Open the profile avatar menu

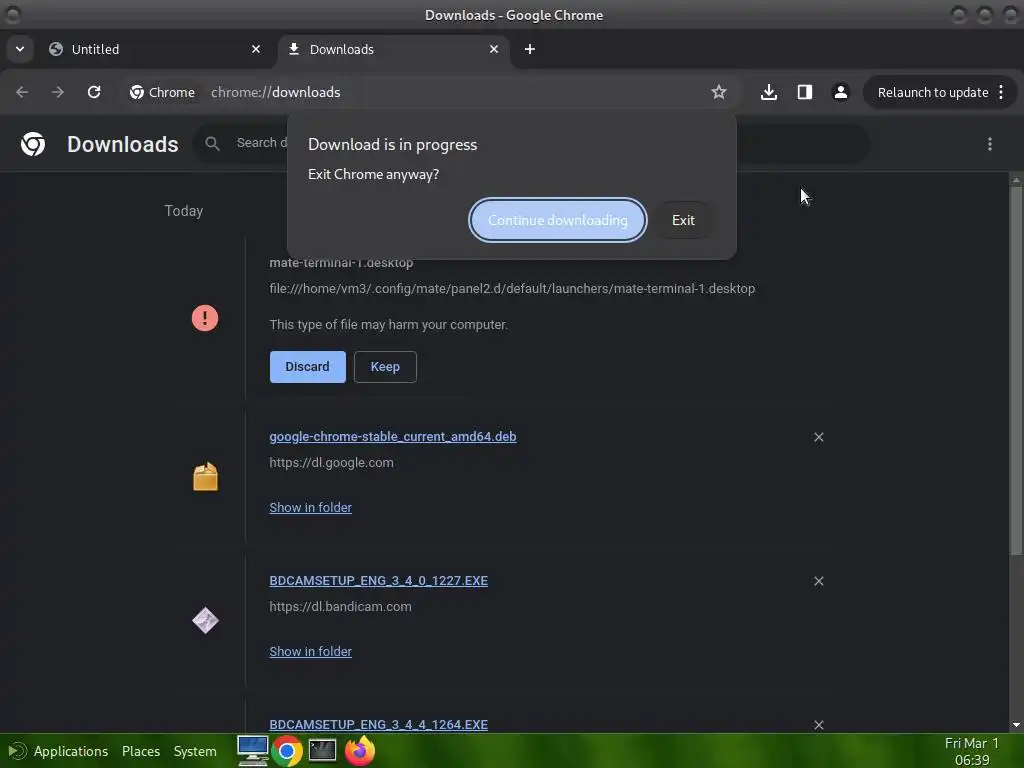pyautogui.click(x=840, y=92)
